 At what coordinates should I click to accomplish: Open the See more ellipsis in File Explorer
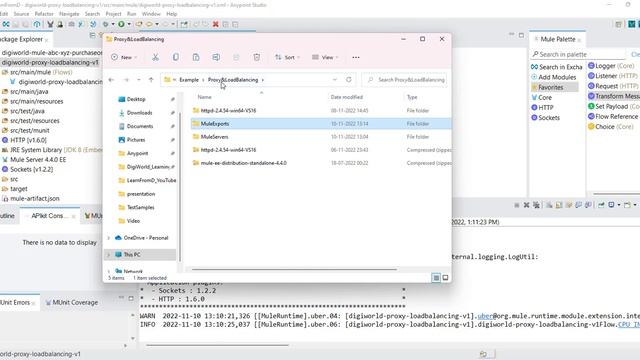click(x=356, y=58)
